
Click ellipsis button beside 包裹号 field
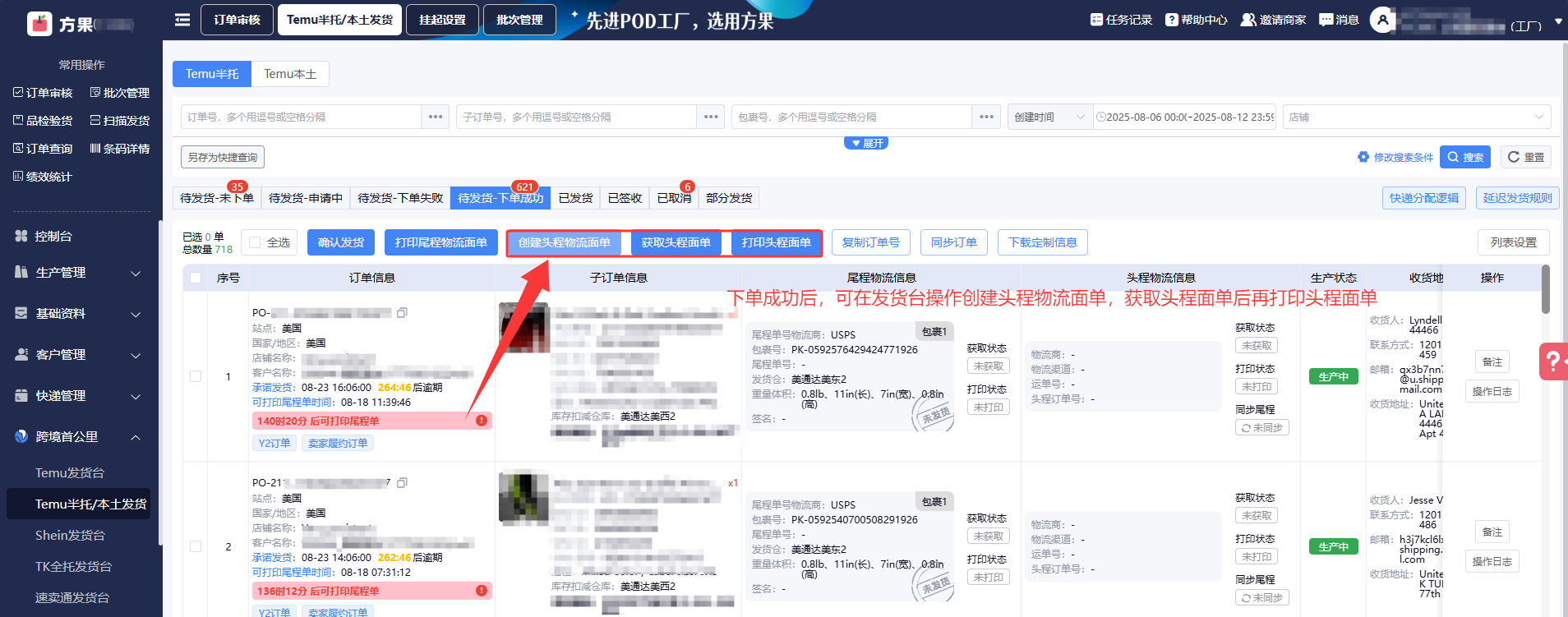(x=986, y=117)
